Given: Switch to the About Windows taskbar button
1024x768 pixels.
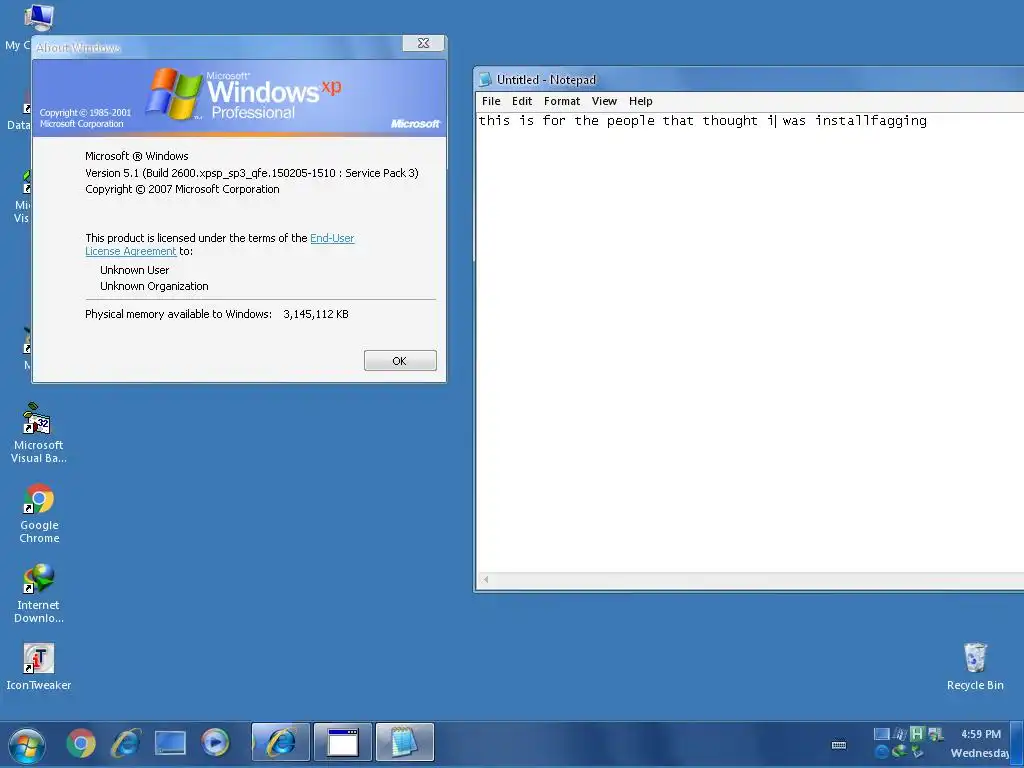Looking at the screenshot, I should [x=343, y=743].
